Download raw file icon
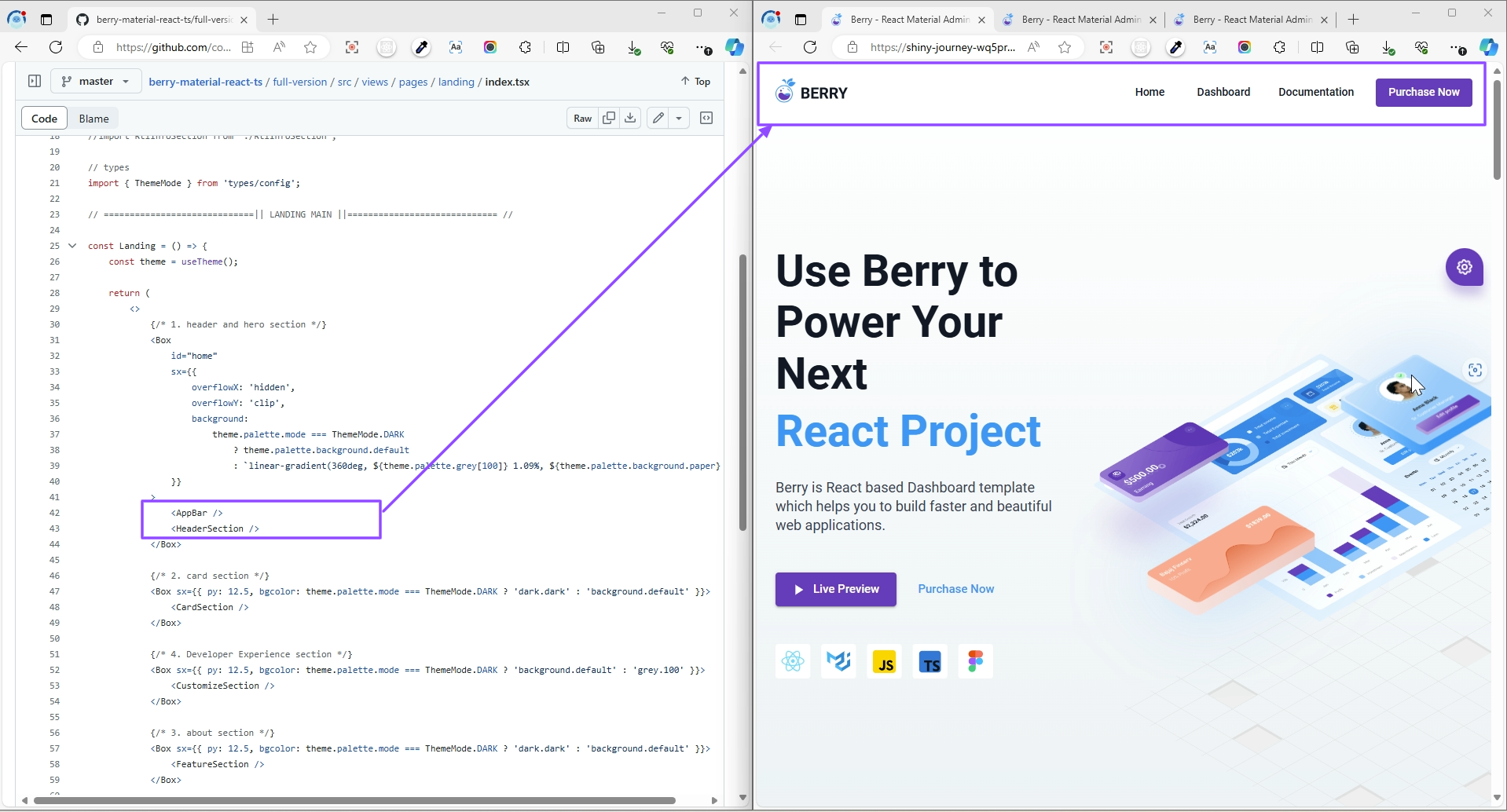 tap(630, 119)
